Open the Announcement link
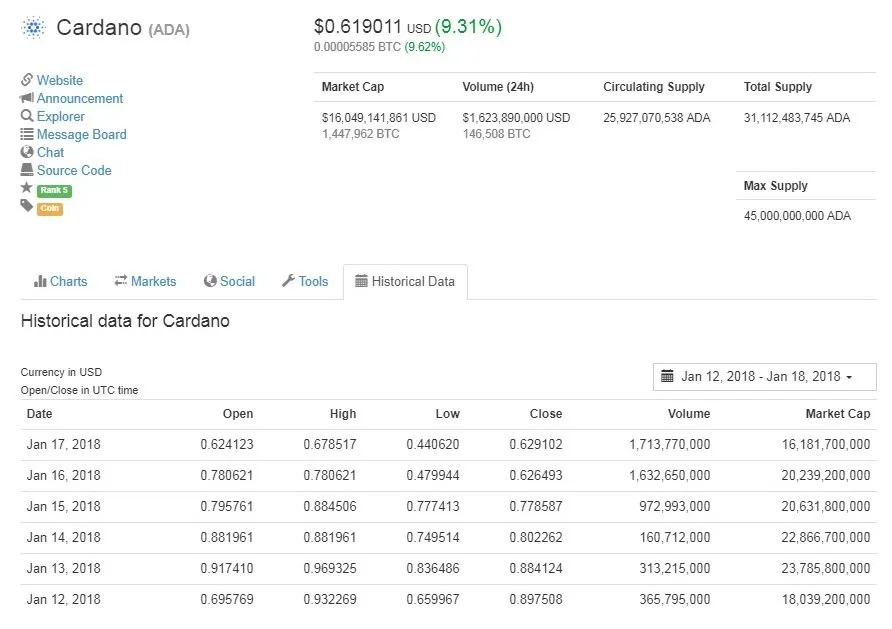The height and width of the screenshot is (629, 892). coord(80,98)
